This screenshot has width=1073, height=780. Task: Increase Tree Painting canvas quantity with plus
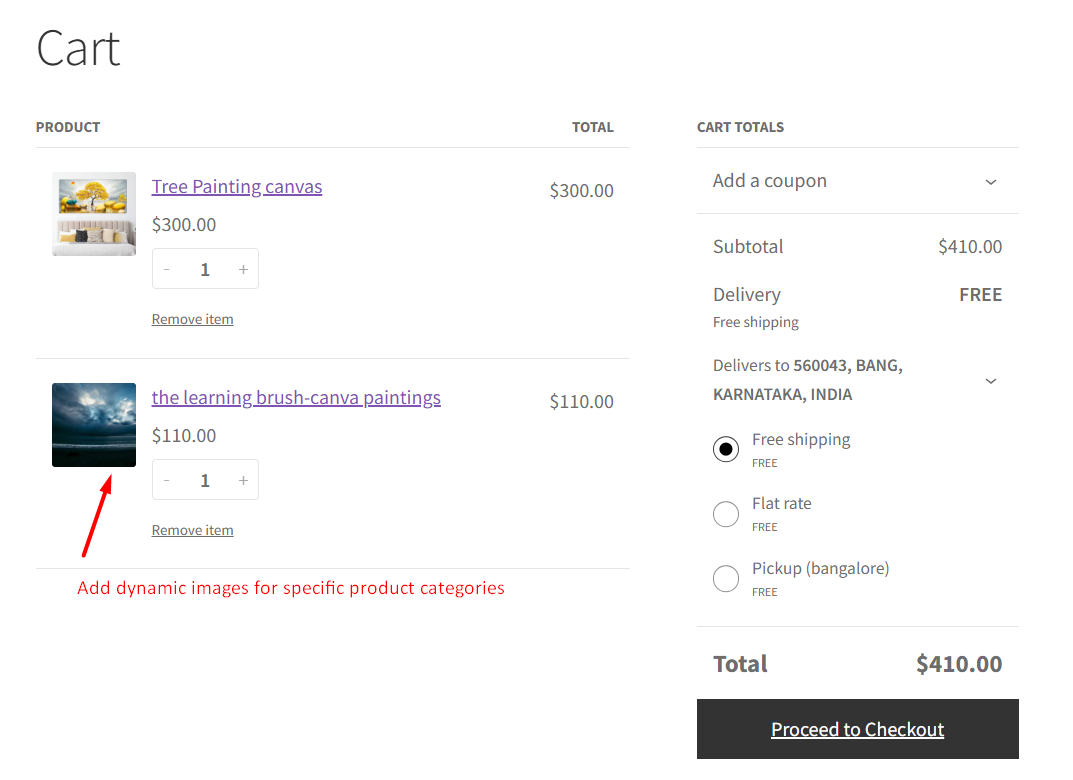click(x=243, y=269)
